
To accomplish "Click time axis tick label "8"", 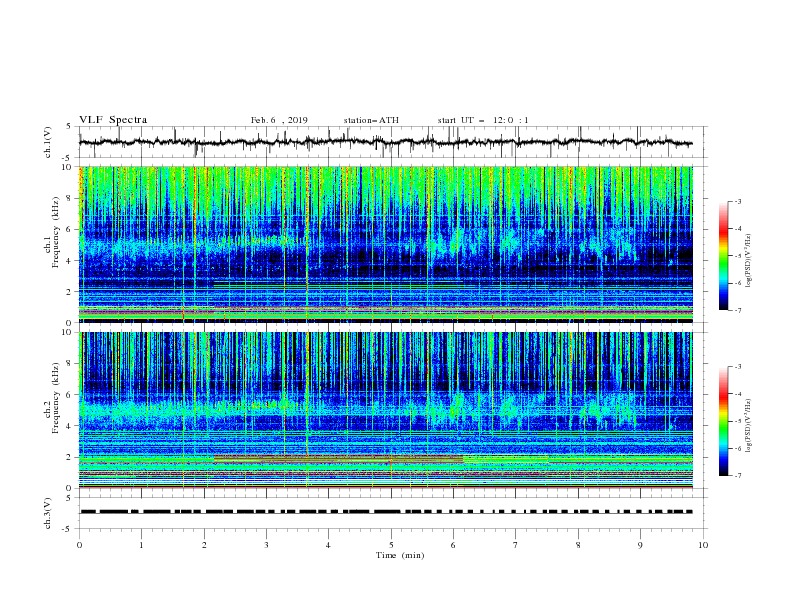I will pos(578,545).
